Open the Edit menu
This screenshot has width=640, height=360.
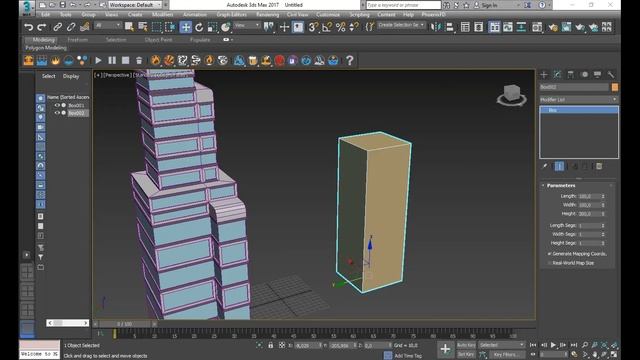[x=45, y=14]
